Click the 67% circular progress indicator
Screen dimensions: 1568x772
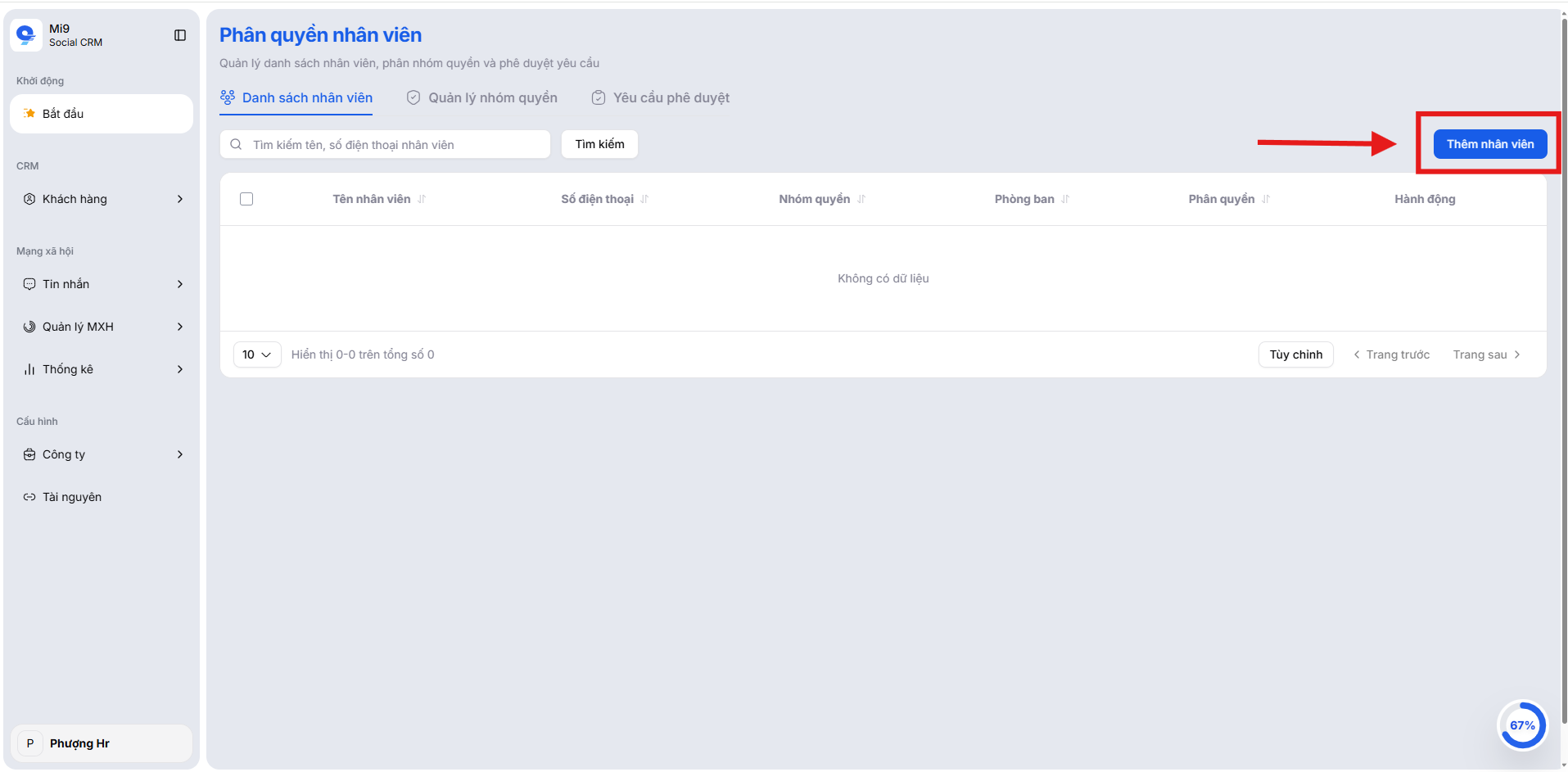[x=1522, y=725]
